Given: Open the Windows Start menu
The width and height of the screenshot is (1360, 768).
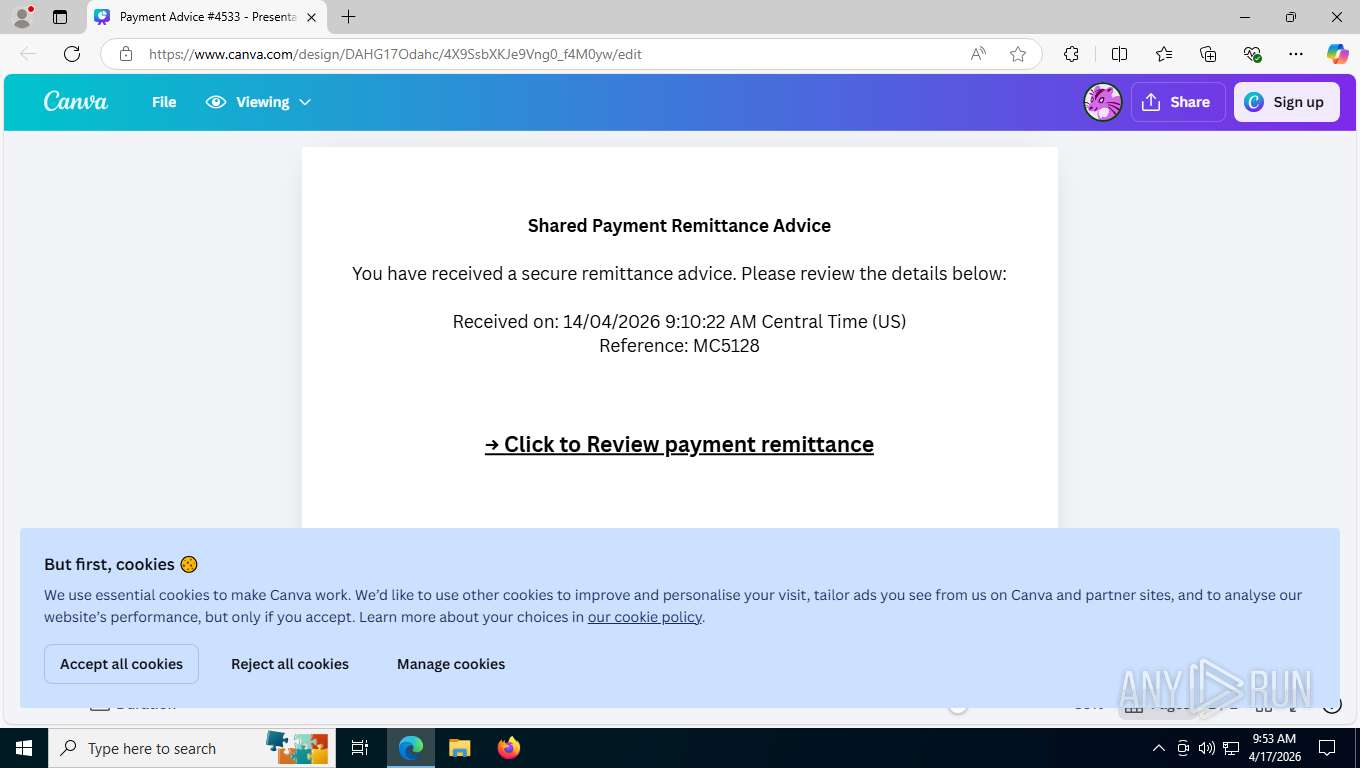Looking at the screenshot, I should [x=23, y=748].
